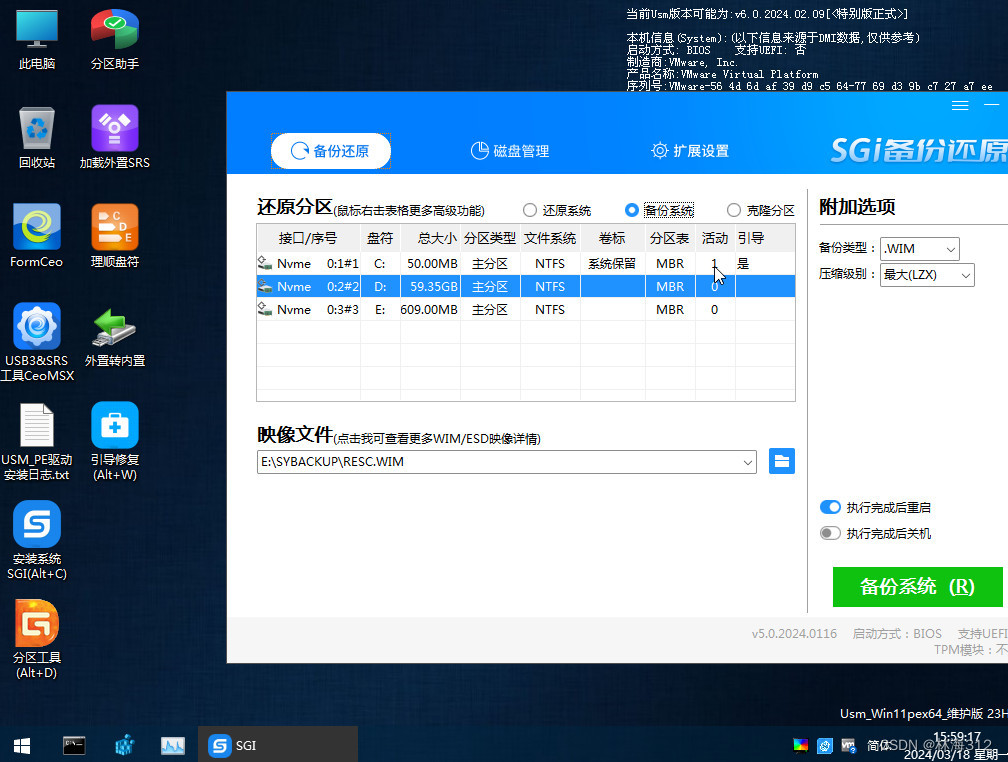Click the 分区表 column header
Screen dimensions: 1008x762
pyautogui.click(x=670, y=238)
